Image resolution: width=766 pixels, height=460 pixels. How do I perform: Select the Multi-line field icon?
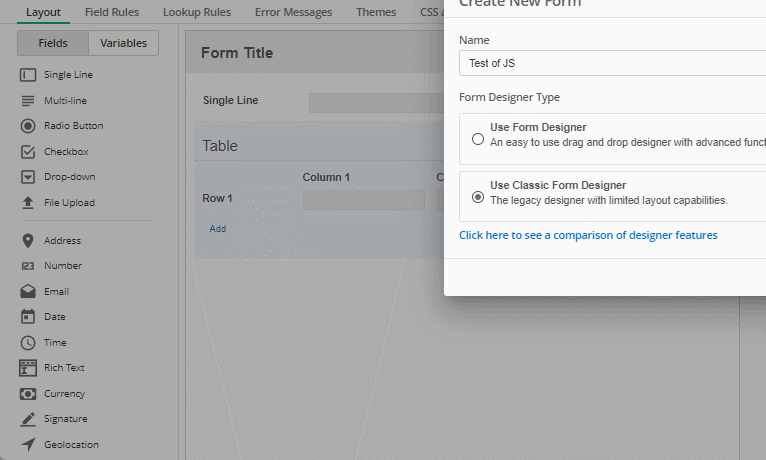click(x=28, y=101)
